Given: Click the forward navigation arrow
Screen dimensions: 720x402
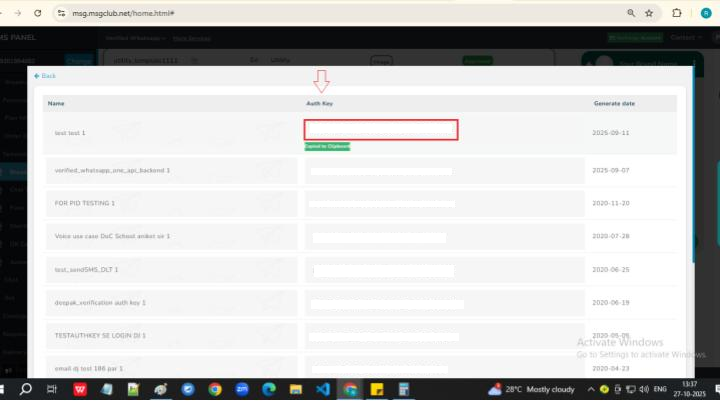Looking at the screenshot, I should point(15,13).
